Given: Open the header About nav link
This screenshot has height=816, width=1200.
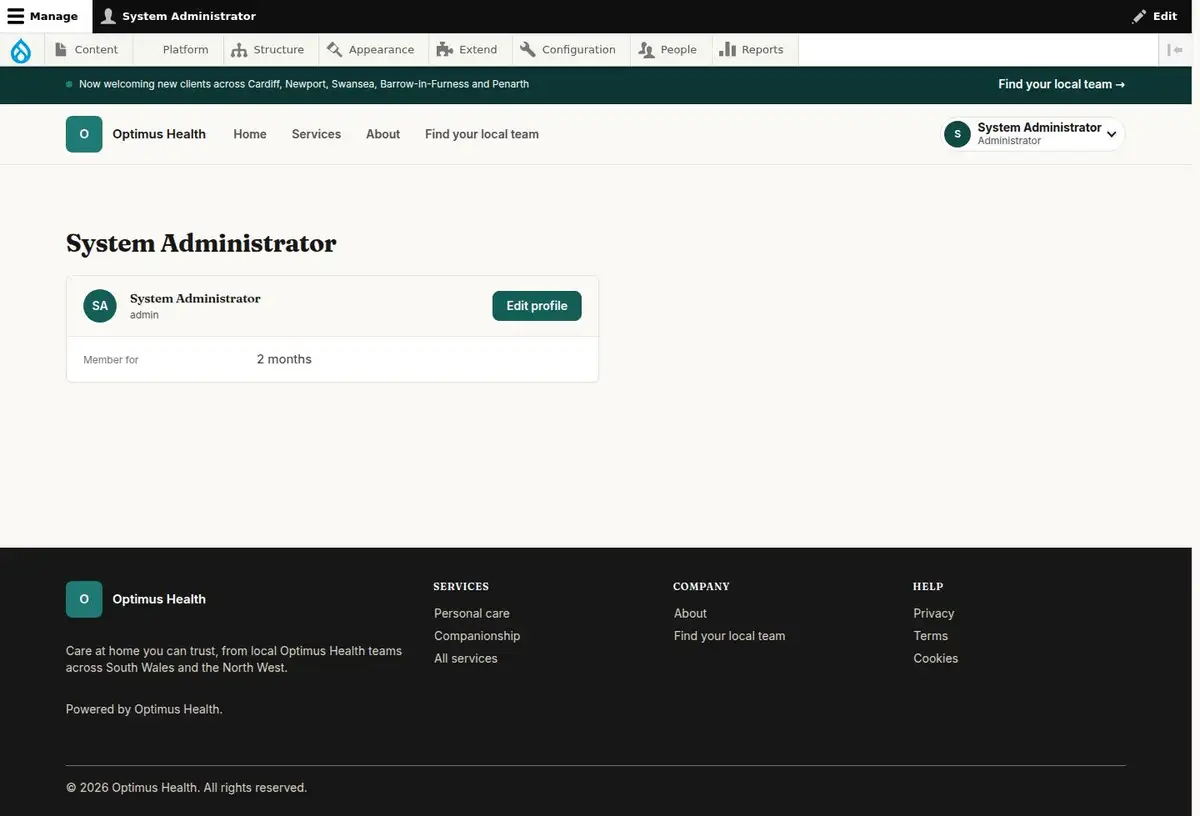Looking at the screenshot, I should [x=383, y=134].
